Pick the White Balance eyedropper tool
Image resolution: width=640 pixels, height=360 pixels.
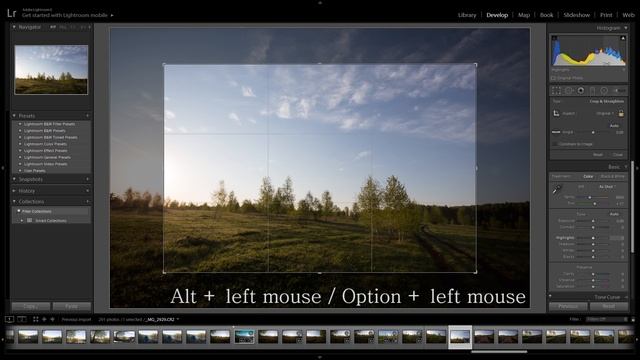pos(557,189)
